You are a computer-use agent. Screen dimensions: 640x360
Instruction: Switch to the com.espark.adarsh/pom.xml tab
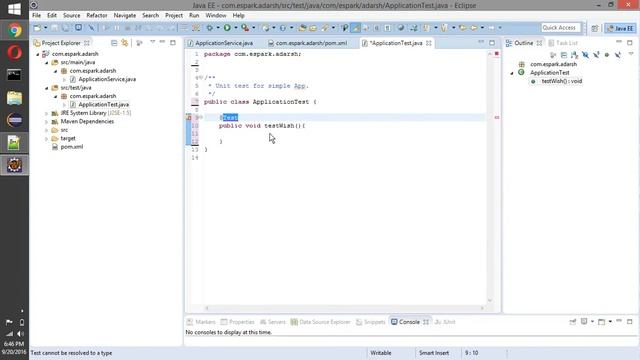click(x=307, y=43)
